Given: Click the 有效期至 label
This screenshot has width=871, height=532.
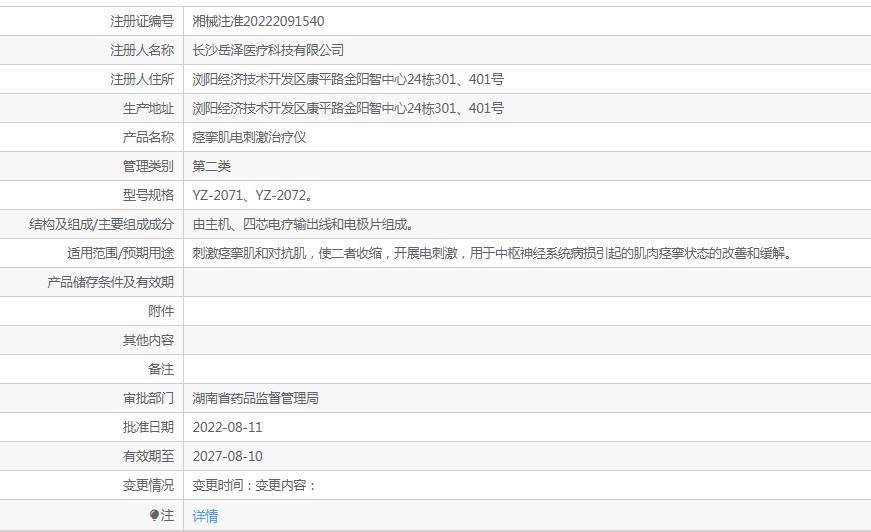Looking at the screenshot, I should point(148,456).
